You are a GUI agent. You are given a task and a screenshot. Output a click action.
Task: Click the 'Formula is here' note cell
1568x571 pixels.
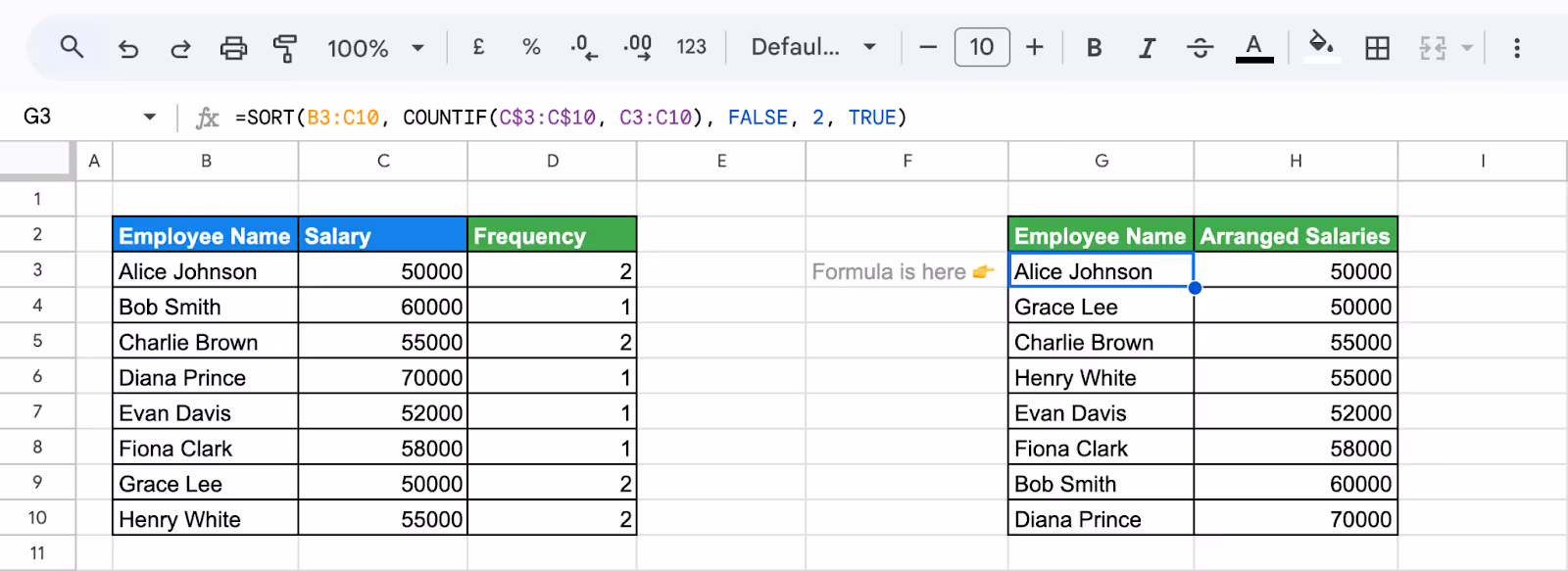pos(906,271)
